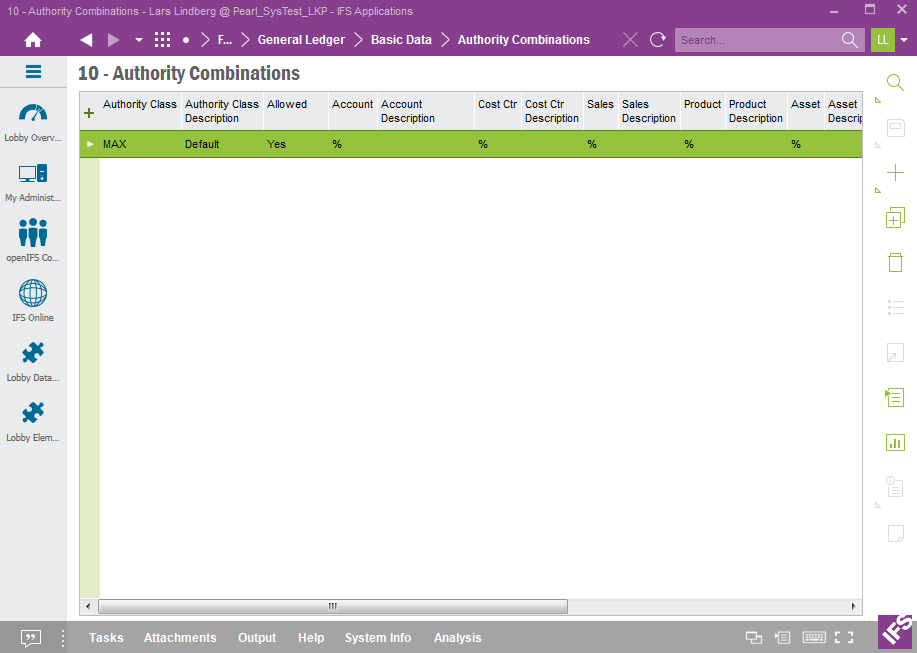Click the Duplicate record icon

coord(895,217)
